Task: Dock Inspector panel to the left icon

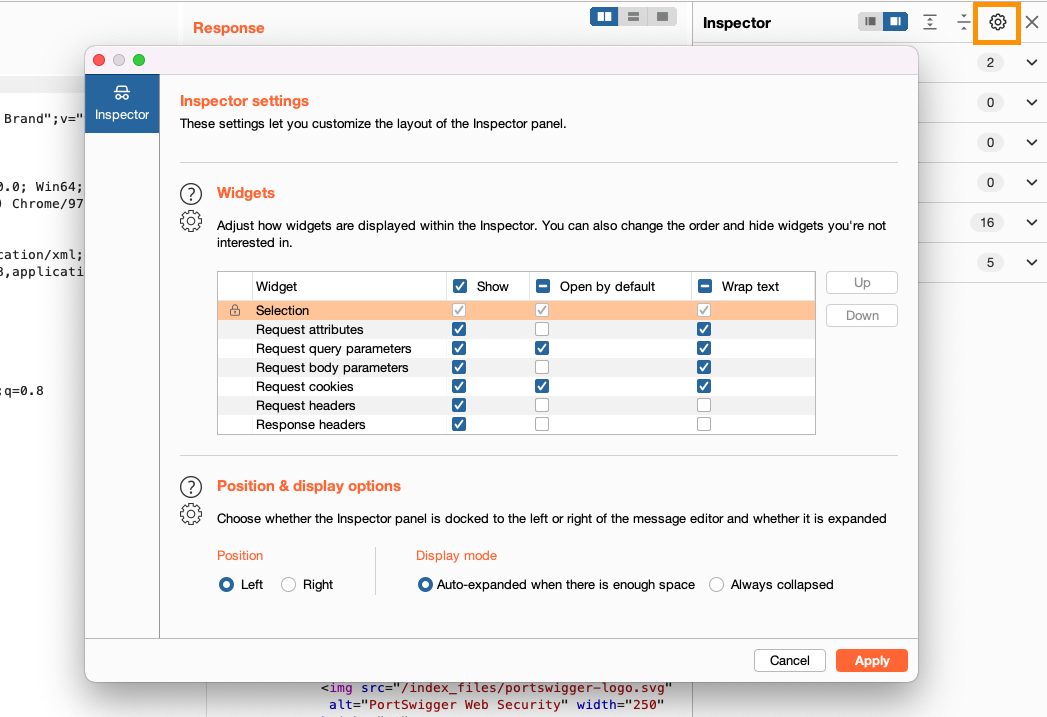Action: coord(870,21)
